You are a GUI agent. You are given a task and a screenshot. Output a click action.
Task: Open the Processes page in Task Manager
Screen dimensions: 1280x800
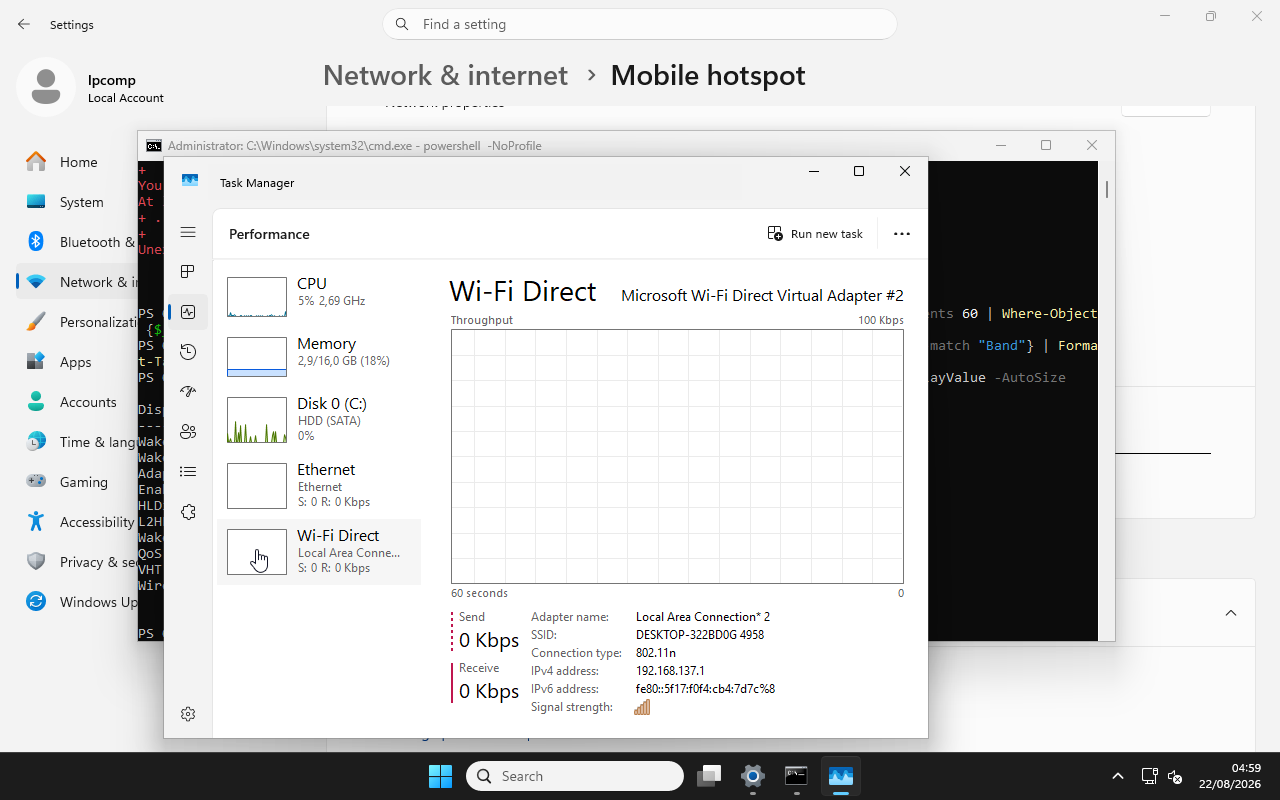188,272
